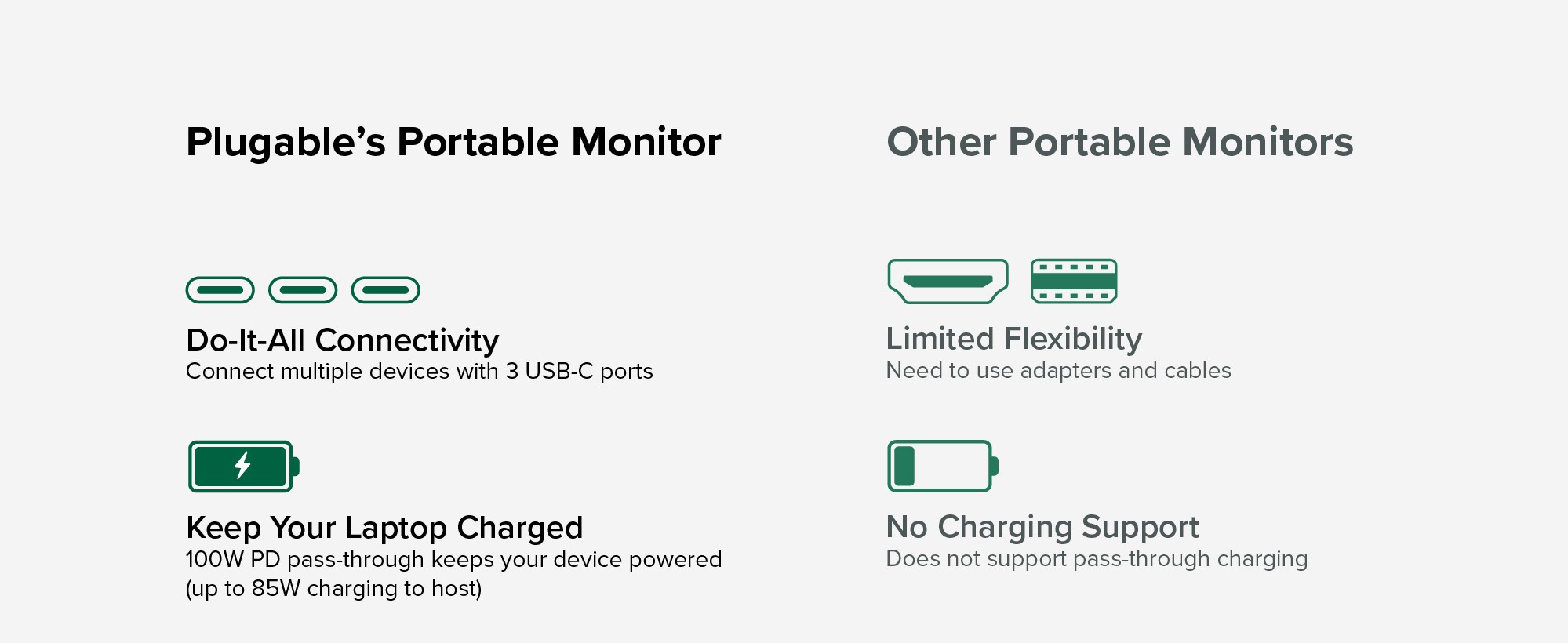Click the "Plugable's Portable Monitor" heading
This screenshot has width=1568, height=643.
tap(453, 143)
